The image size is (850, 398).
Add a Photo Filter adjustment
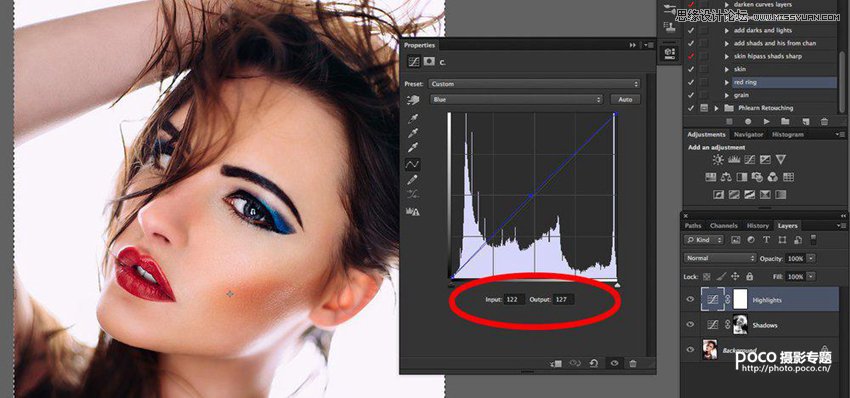(757, 177)
